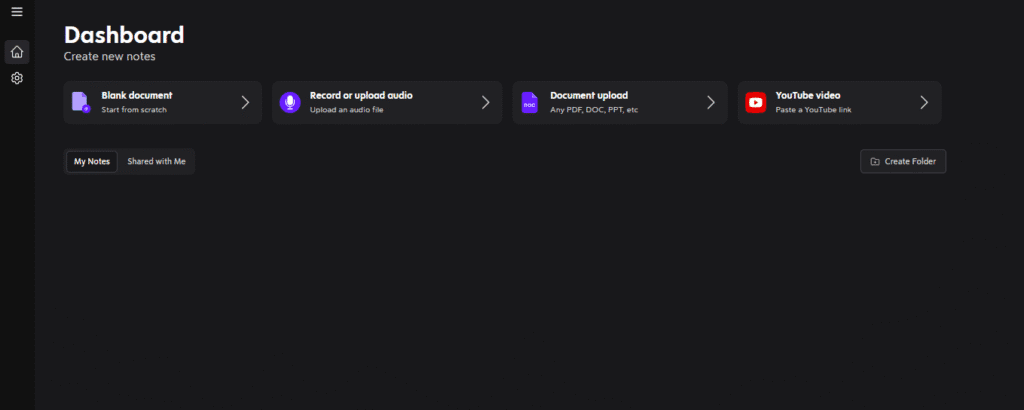Screen dimensions: 1024x410
Task: Click the folder icon in Create Folder
Action: click(875, 161)
